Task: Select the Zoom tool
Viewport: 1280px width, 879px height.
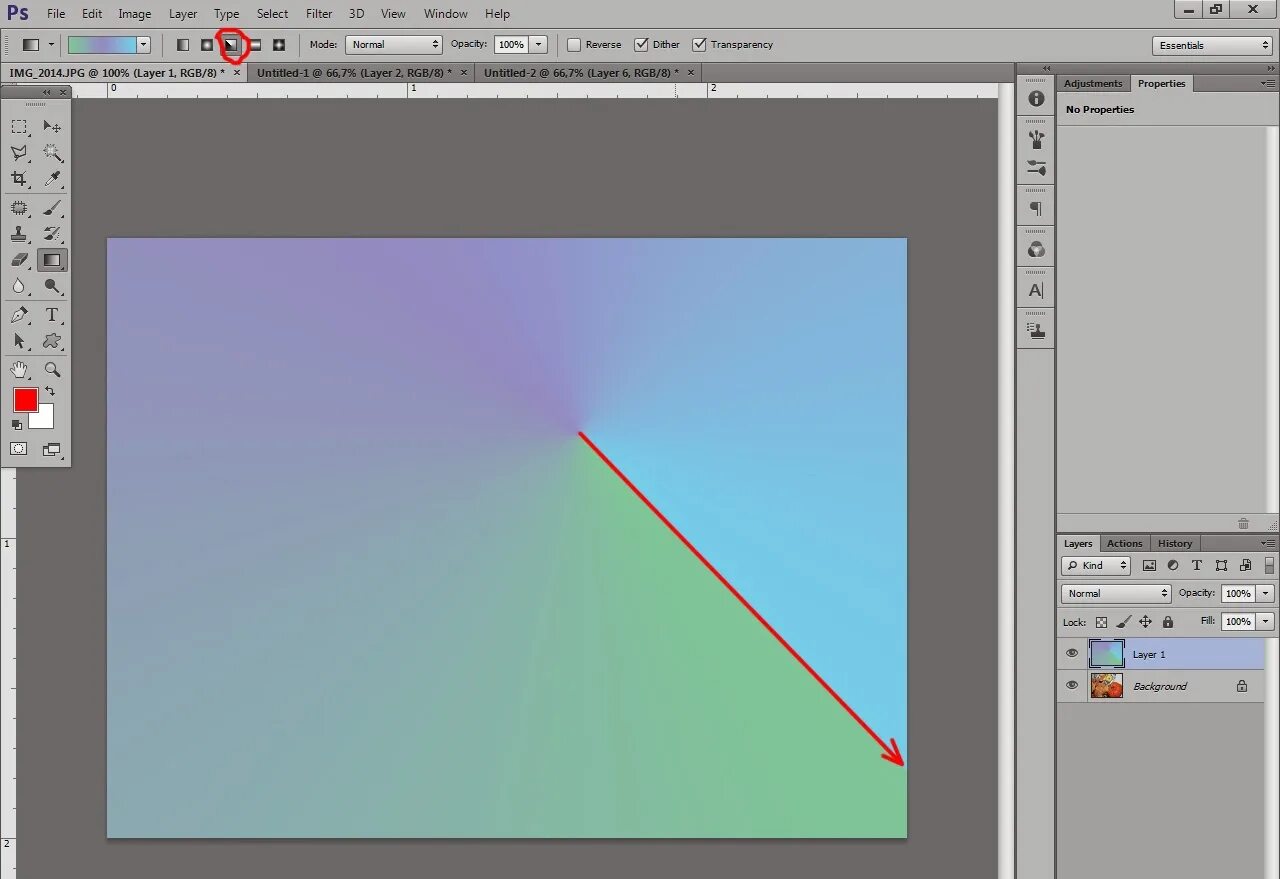Action: 52,370
